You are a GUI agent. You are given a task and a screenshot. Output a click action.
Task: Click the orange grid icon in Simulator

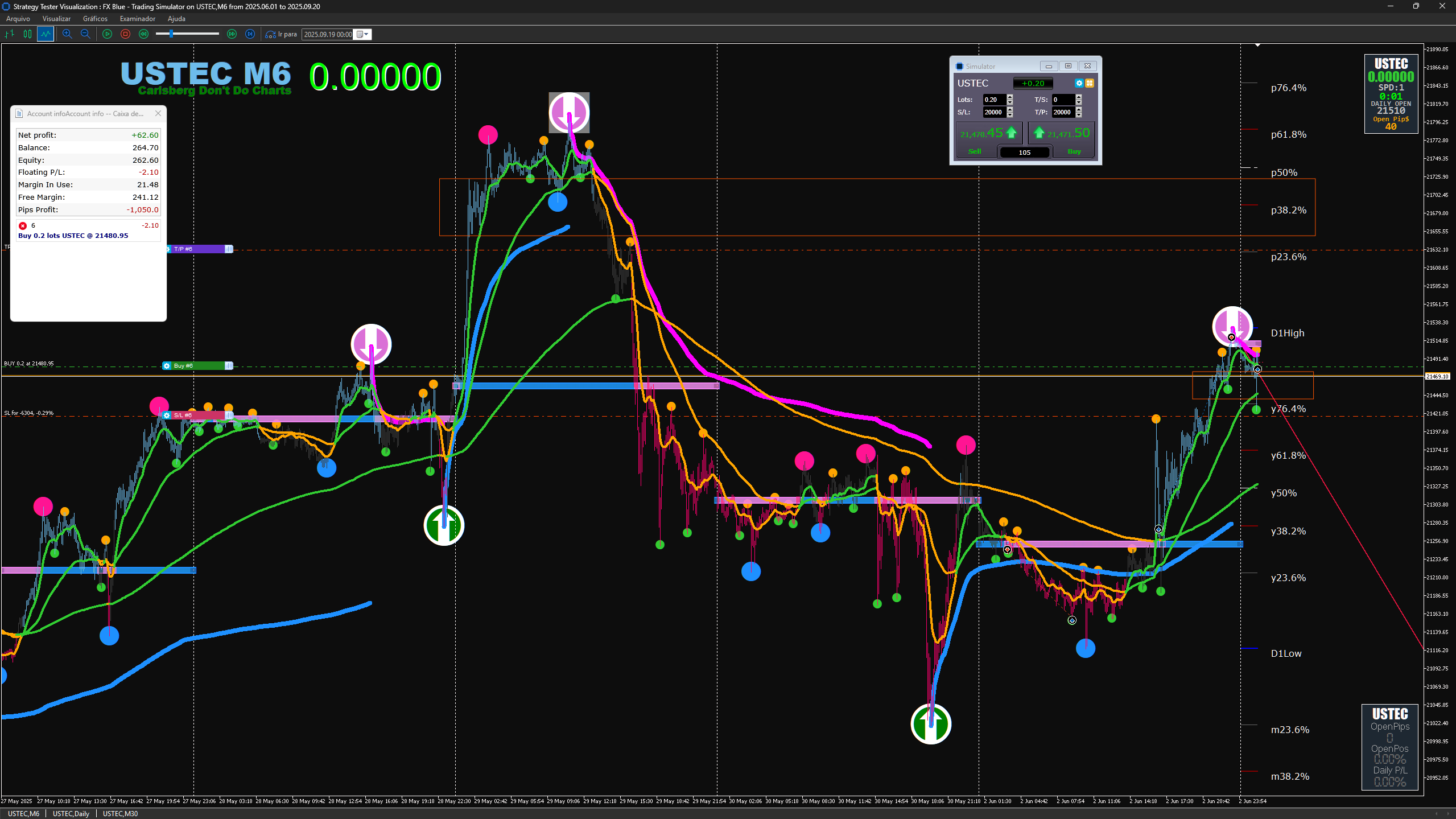tap(1090, 83)
